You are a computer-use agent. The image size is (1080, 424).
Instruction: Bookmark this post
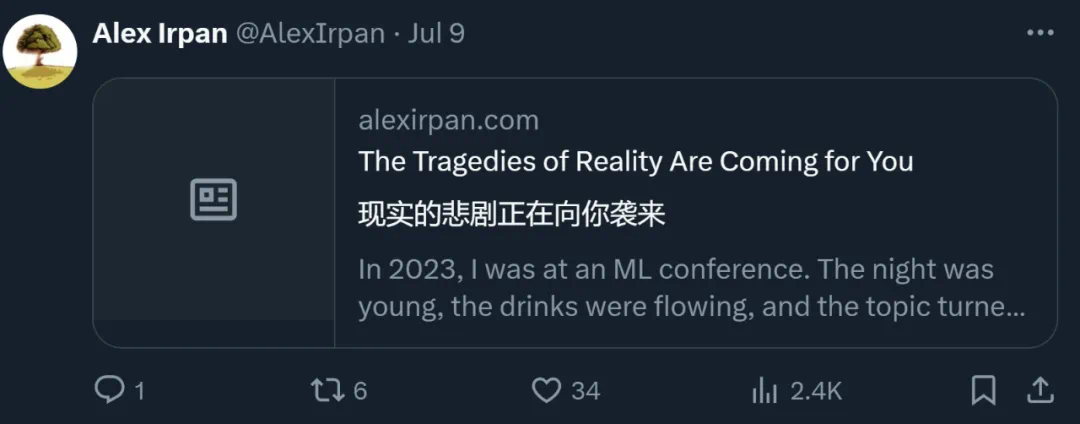(x=984, y=389)
